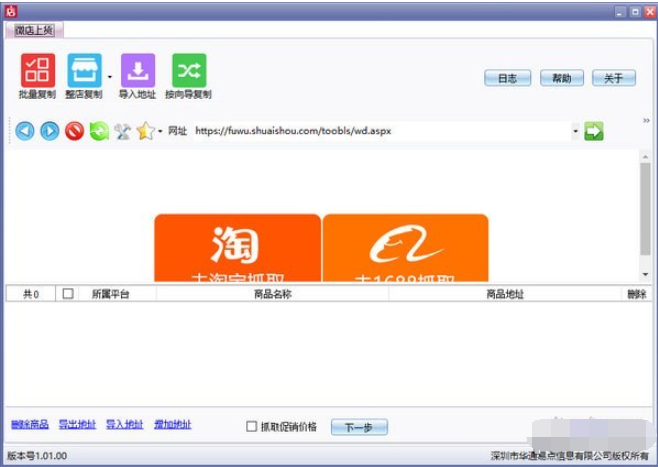Screen dimensions: 658x467
Task: Toggle the select-all checkbox in the table header
Action: 68,294
